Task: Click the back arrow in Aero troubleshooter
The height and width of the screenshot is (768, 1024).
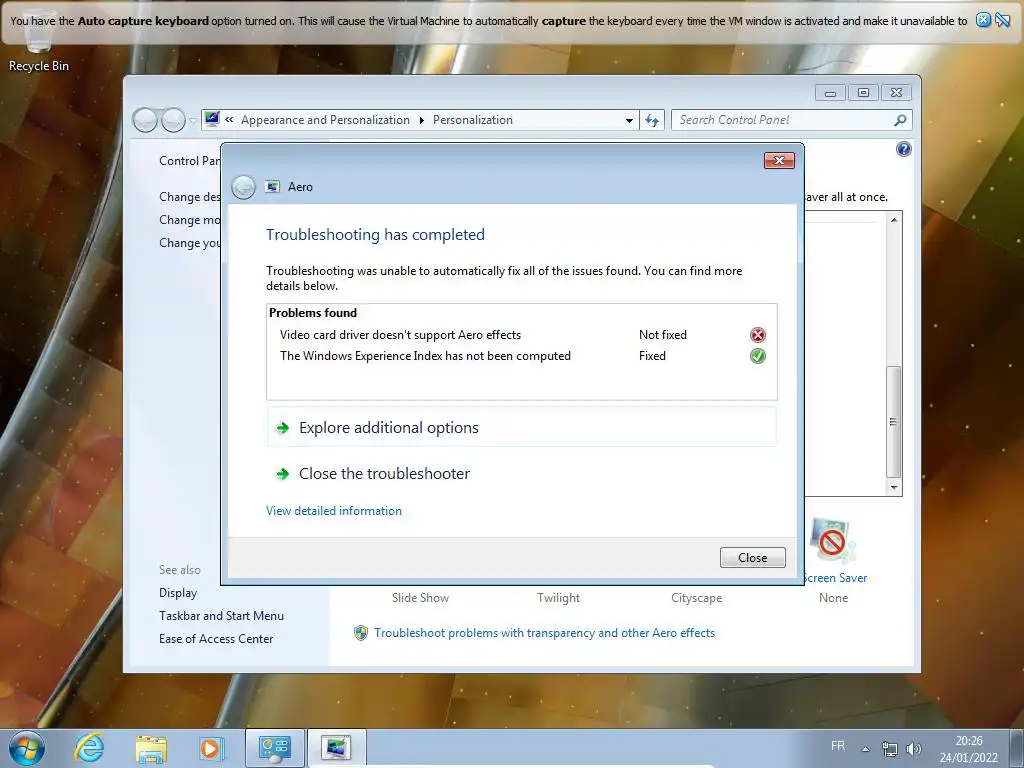Action: point(244,187)
